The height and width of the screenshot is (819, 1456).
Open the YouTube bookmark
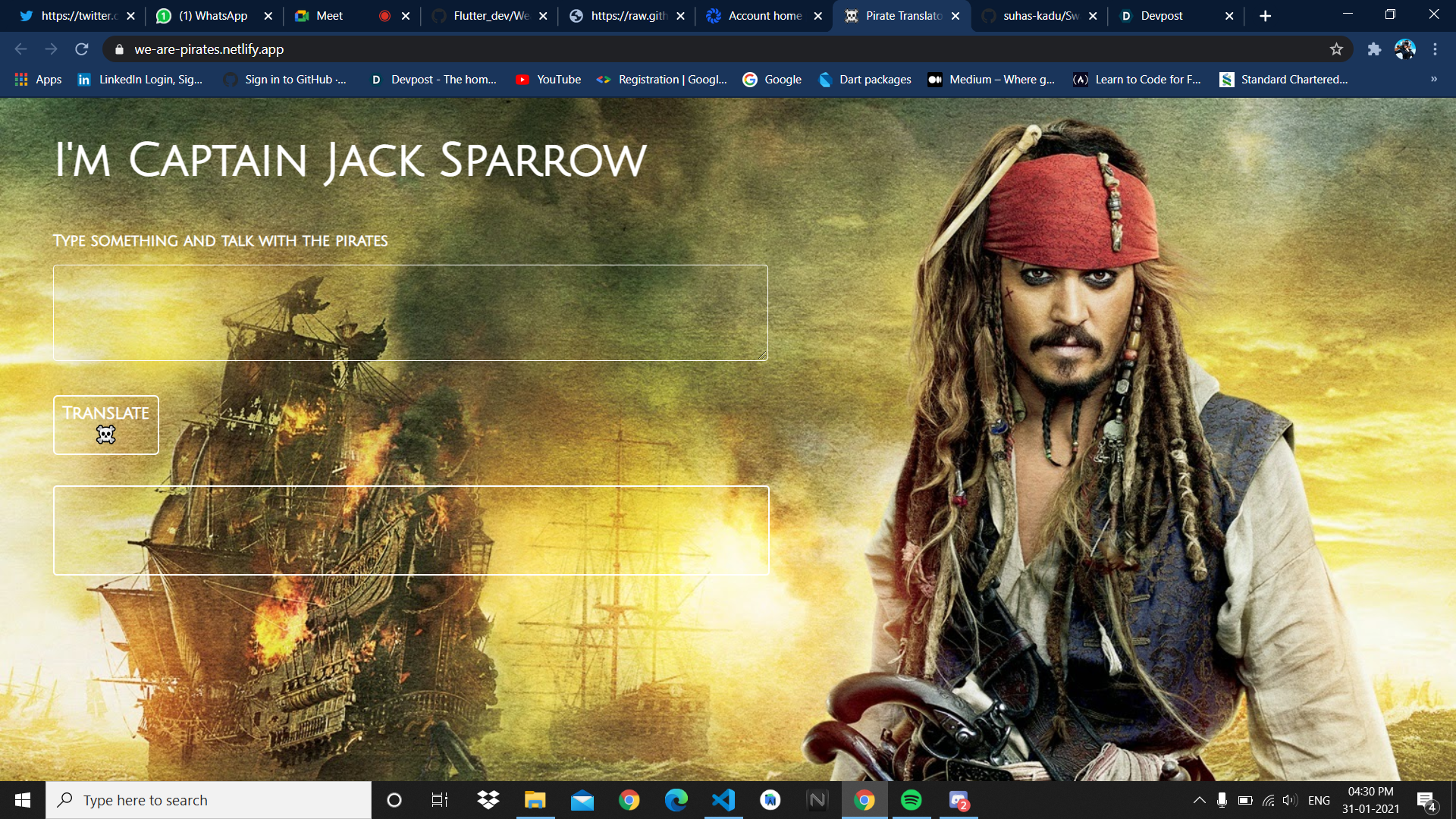click(548, 80)
